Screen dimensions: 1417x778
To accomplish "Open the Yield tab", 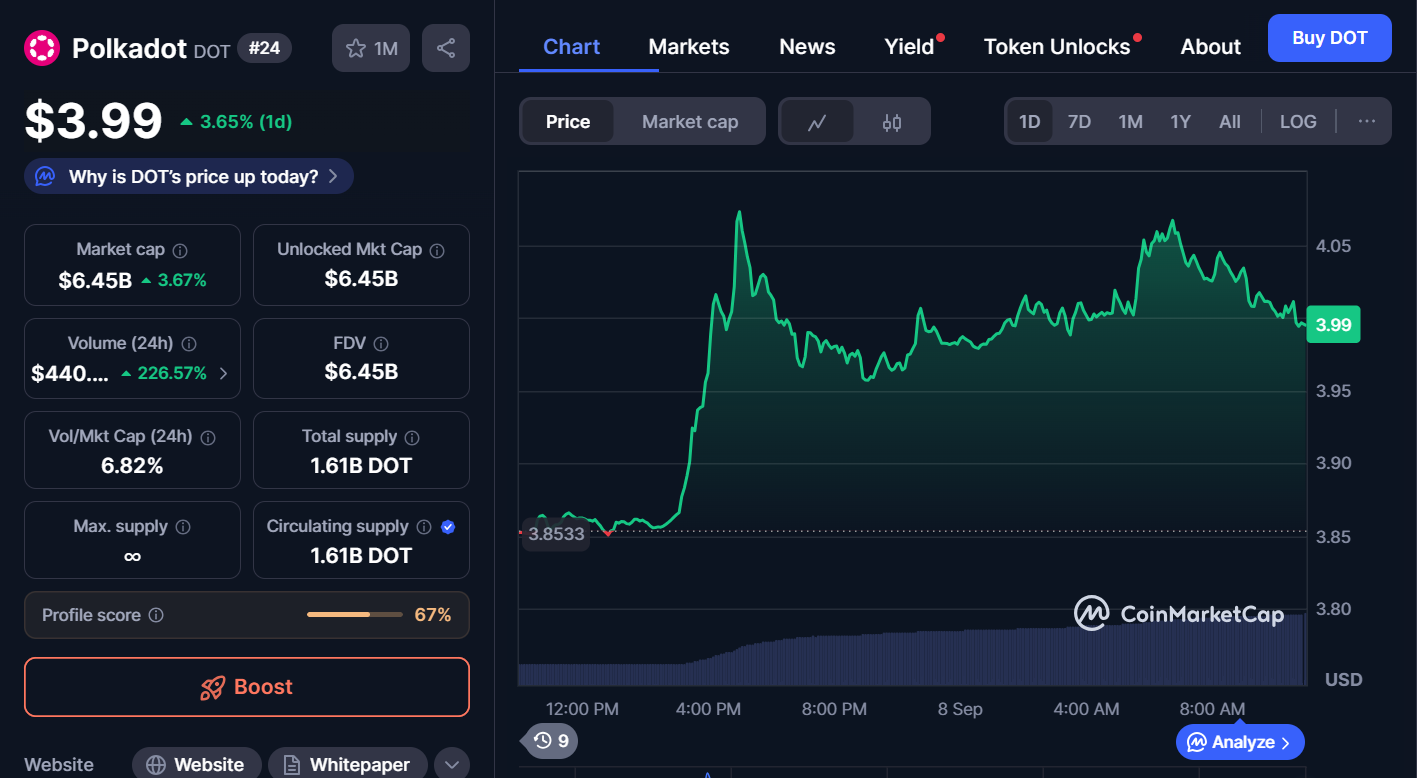I will pos(910,47).
